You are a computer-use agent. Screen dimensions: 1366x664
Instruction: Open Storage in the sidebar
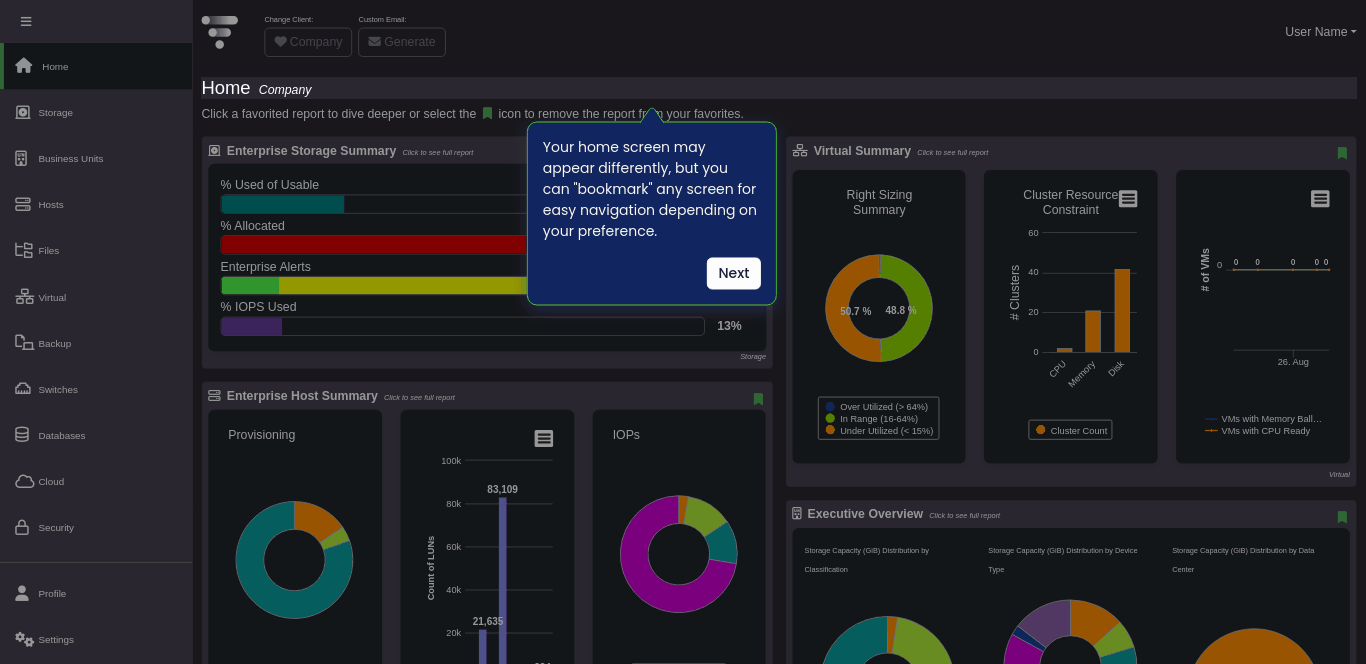[x=96, y=112]
